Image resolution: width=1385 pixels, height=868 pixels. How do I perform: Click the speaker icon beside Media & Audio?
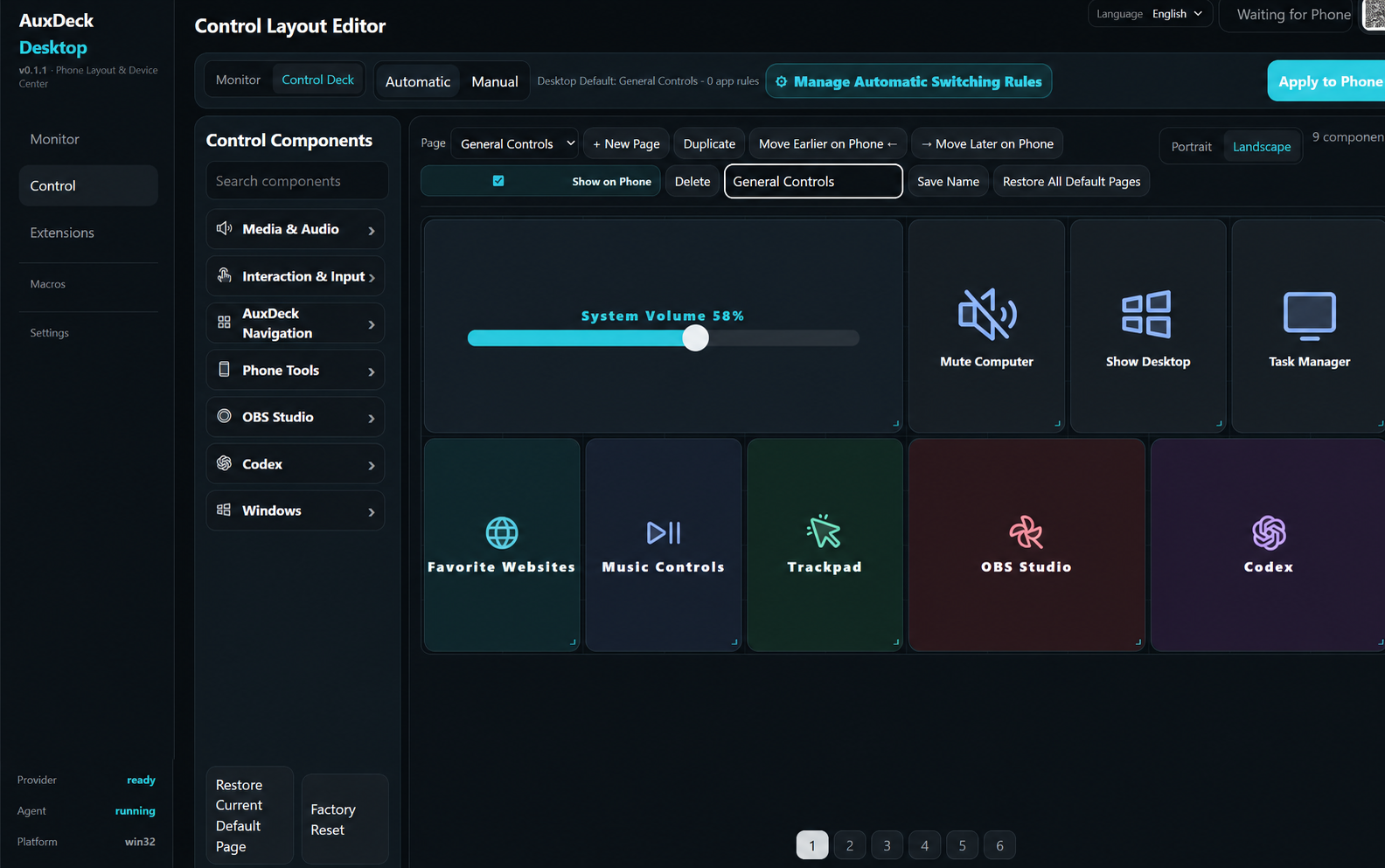(x=225, y=228)
